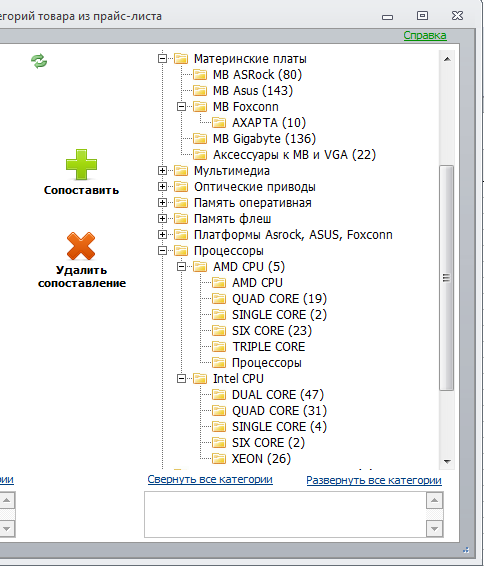Select the XEON (26) folder icon
Viewport: 484px width, 566px height.
point(219,459)
